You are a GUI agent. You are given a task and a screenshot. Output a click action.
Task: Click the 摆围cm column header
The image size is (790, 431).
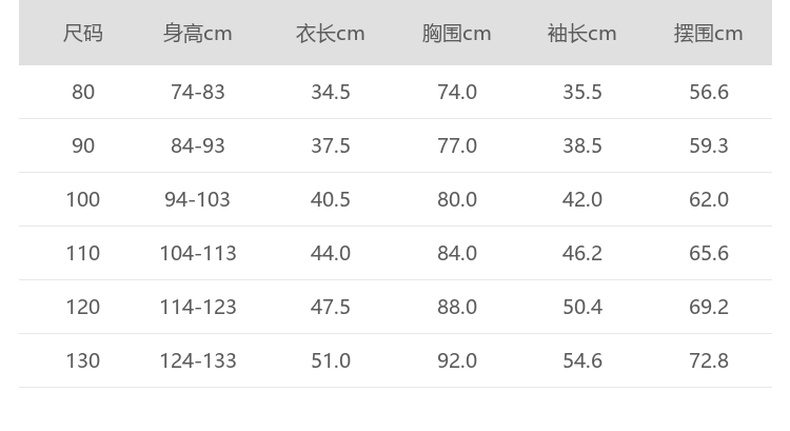click(x=708, y=34)
